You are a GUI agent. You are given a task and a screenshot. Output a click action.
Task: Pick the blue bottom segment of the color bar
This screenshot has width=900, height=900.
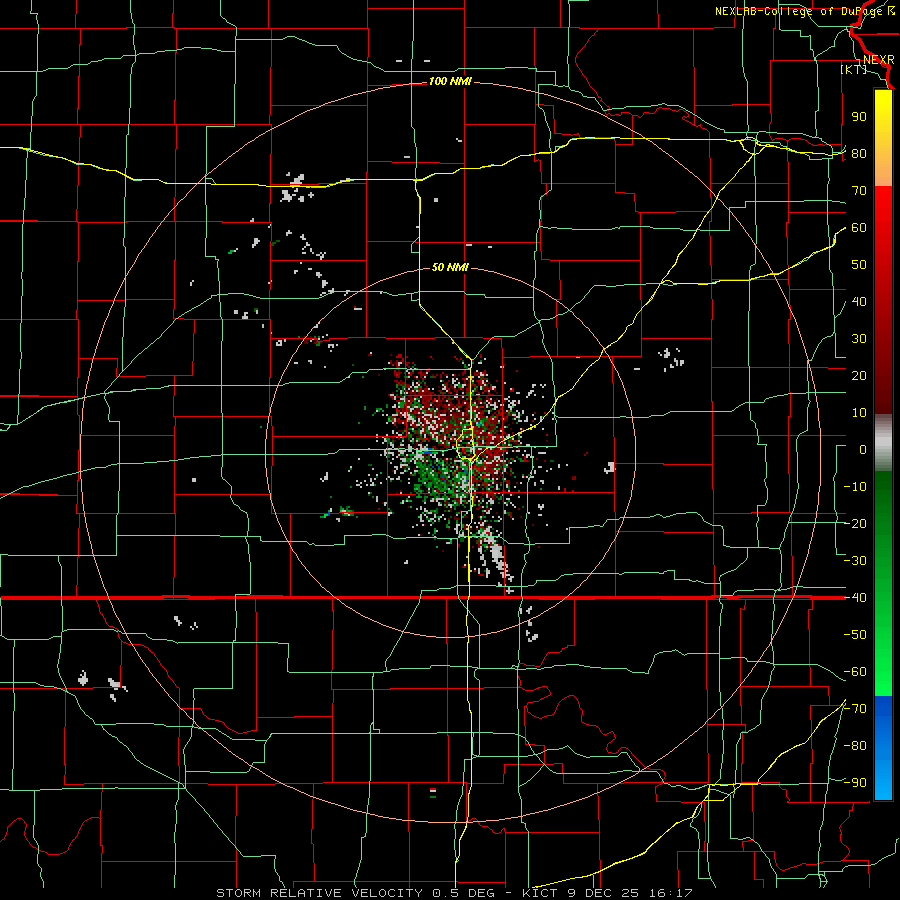coord(883,748)
